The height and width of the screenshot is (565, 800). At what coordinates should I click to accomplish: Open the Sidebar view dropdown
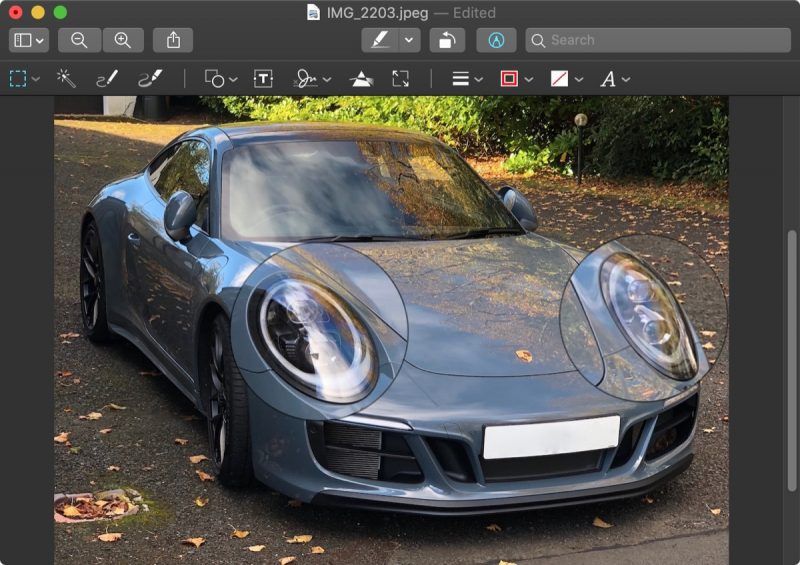pyautogui.click(x=28, y=40)
